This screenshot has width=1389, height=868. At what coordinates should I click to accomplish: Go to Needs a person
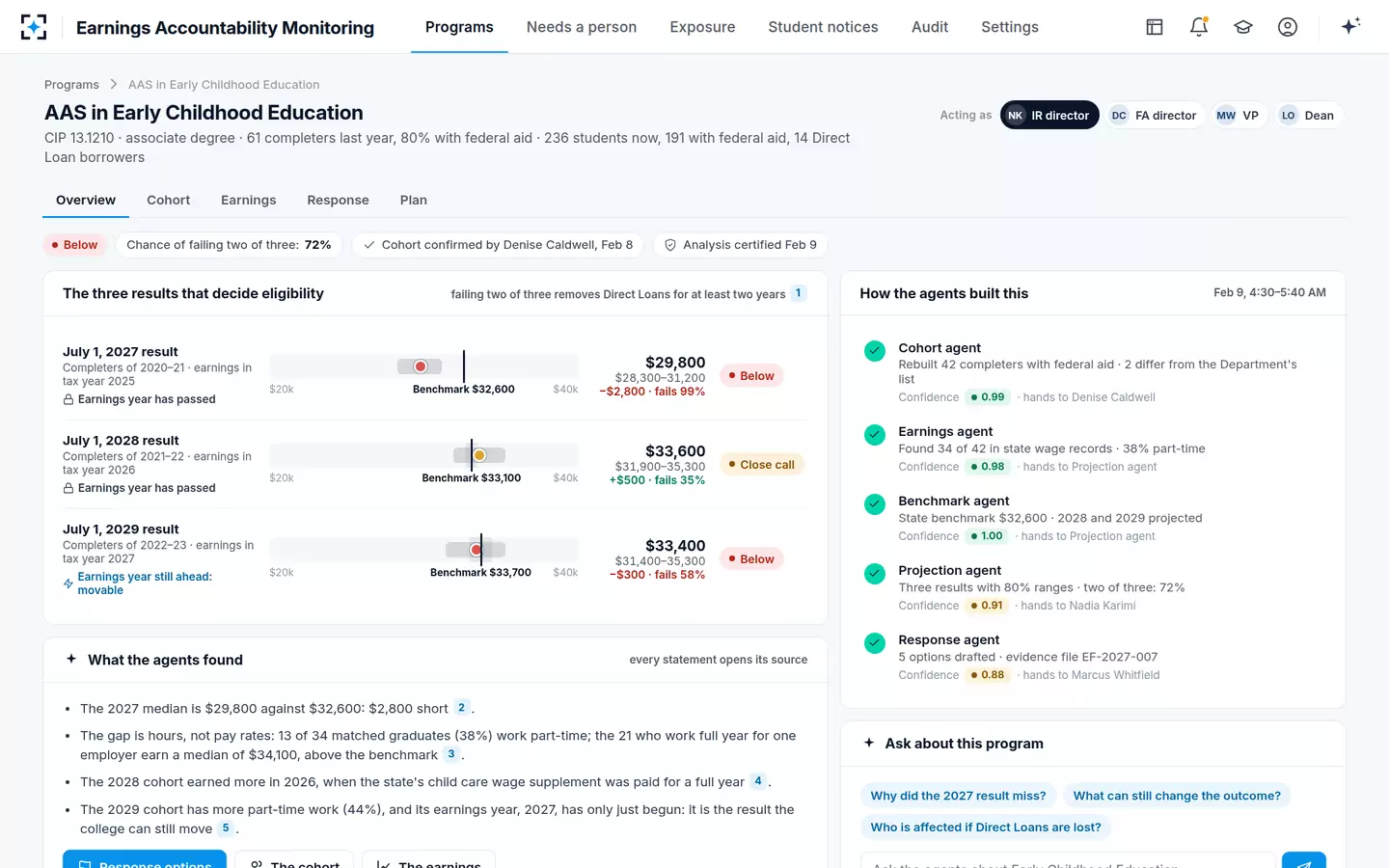(582, 27)
